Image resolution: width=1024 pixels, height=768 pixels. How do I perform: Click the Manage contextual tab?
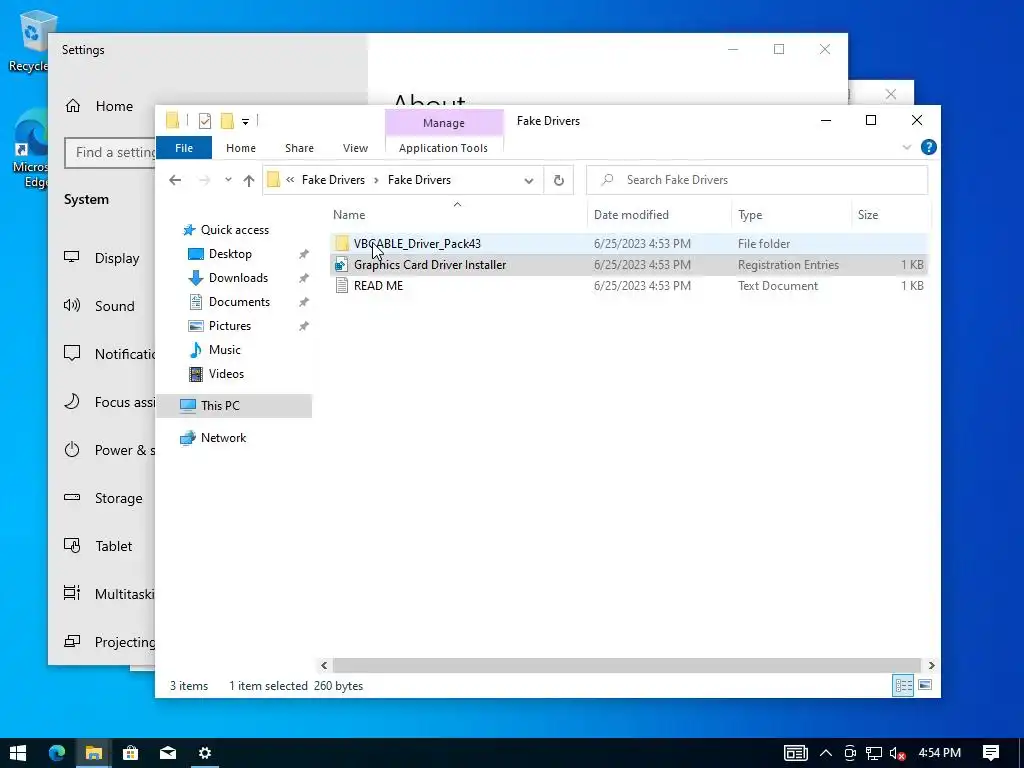pyautogui.click(x=444, y=123)
